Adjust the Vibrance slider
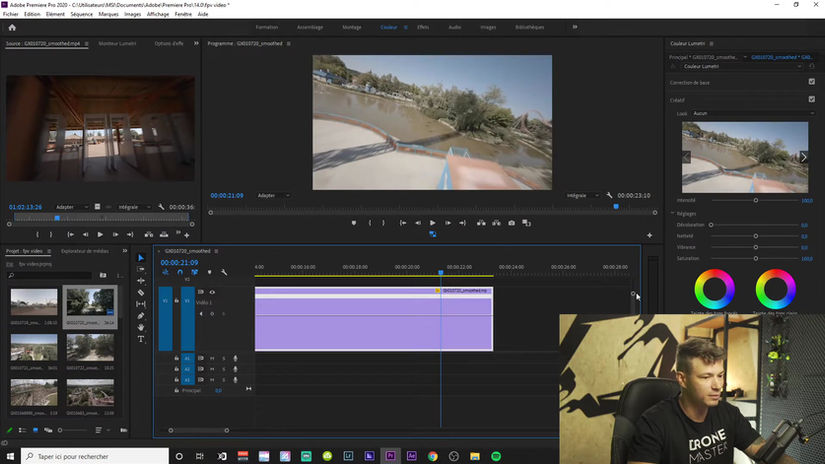 pyautogui.click(x=756, y=247)
